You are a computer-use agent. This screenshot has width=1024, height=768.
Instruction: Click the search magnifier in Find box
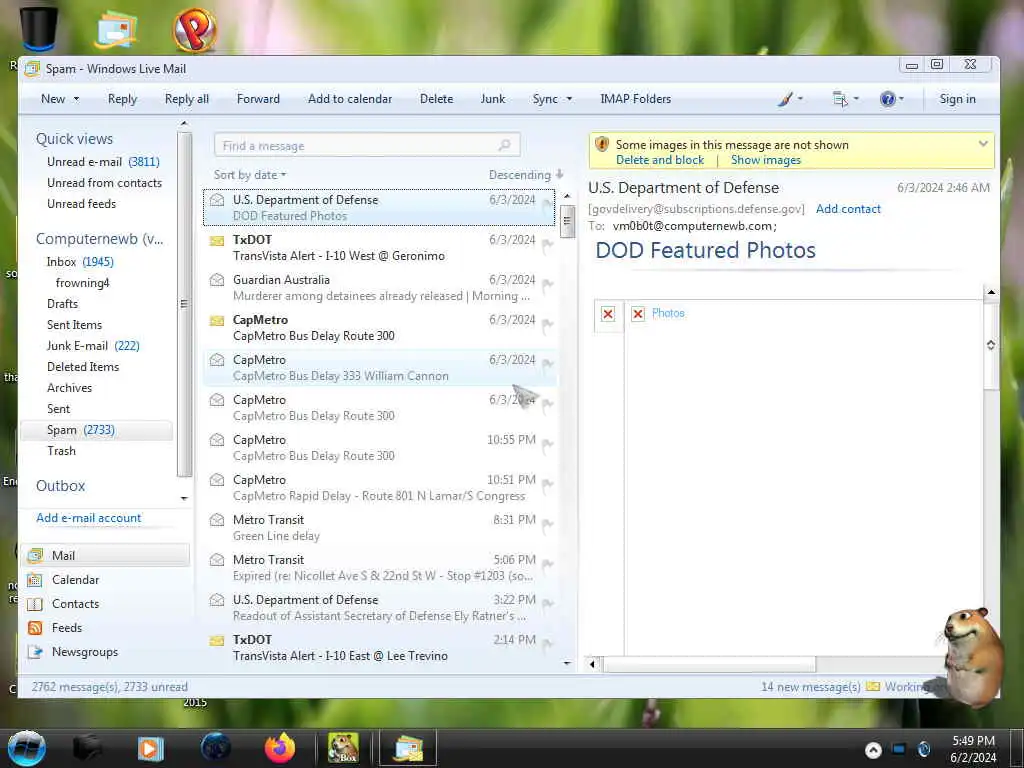click(504, 145)
